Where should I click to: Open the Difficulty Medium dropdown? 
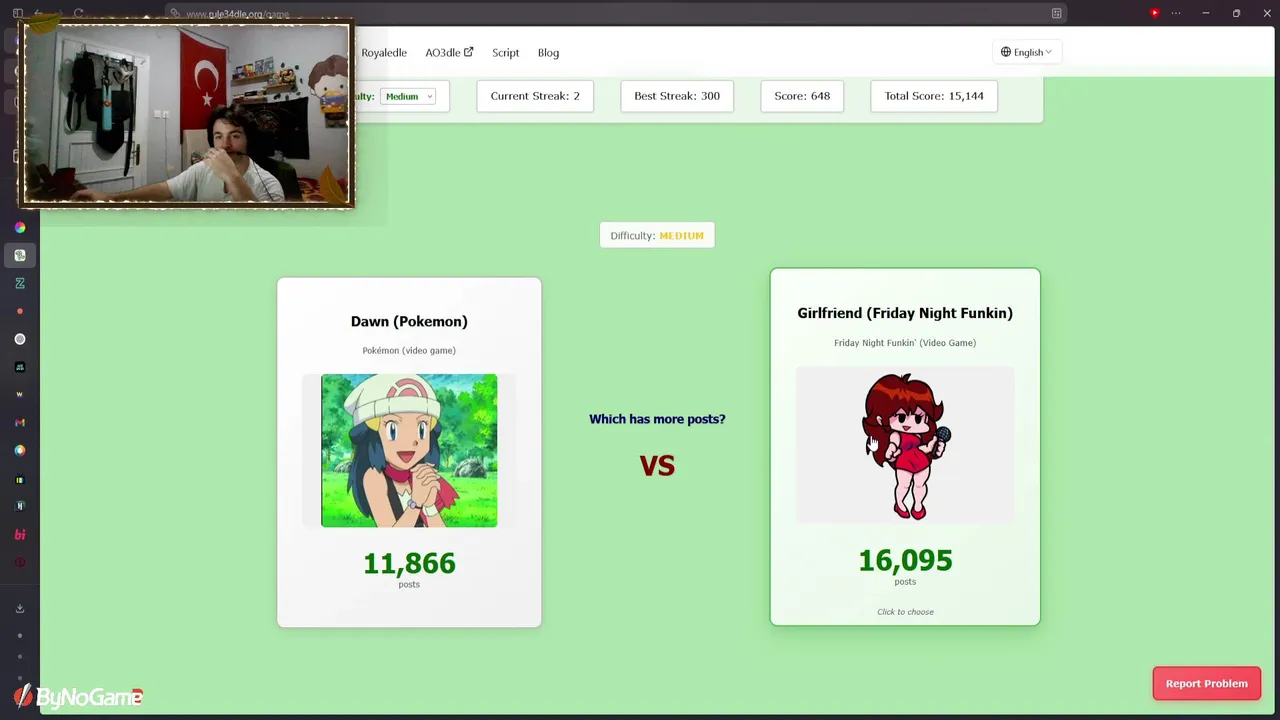click(x=408, y=96)
